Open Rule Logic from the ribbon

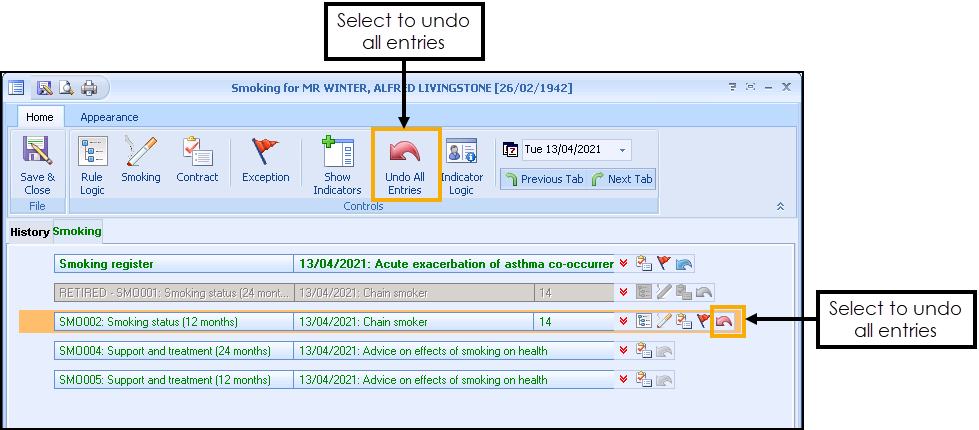click(x=92, y=165)
